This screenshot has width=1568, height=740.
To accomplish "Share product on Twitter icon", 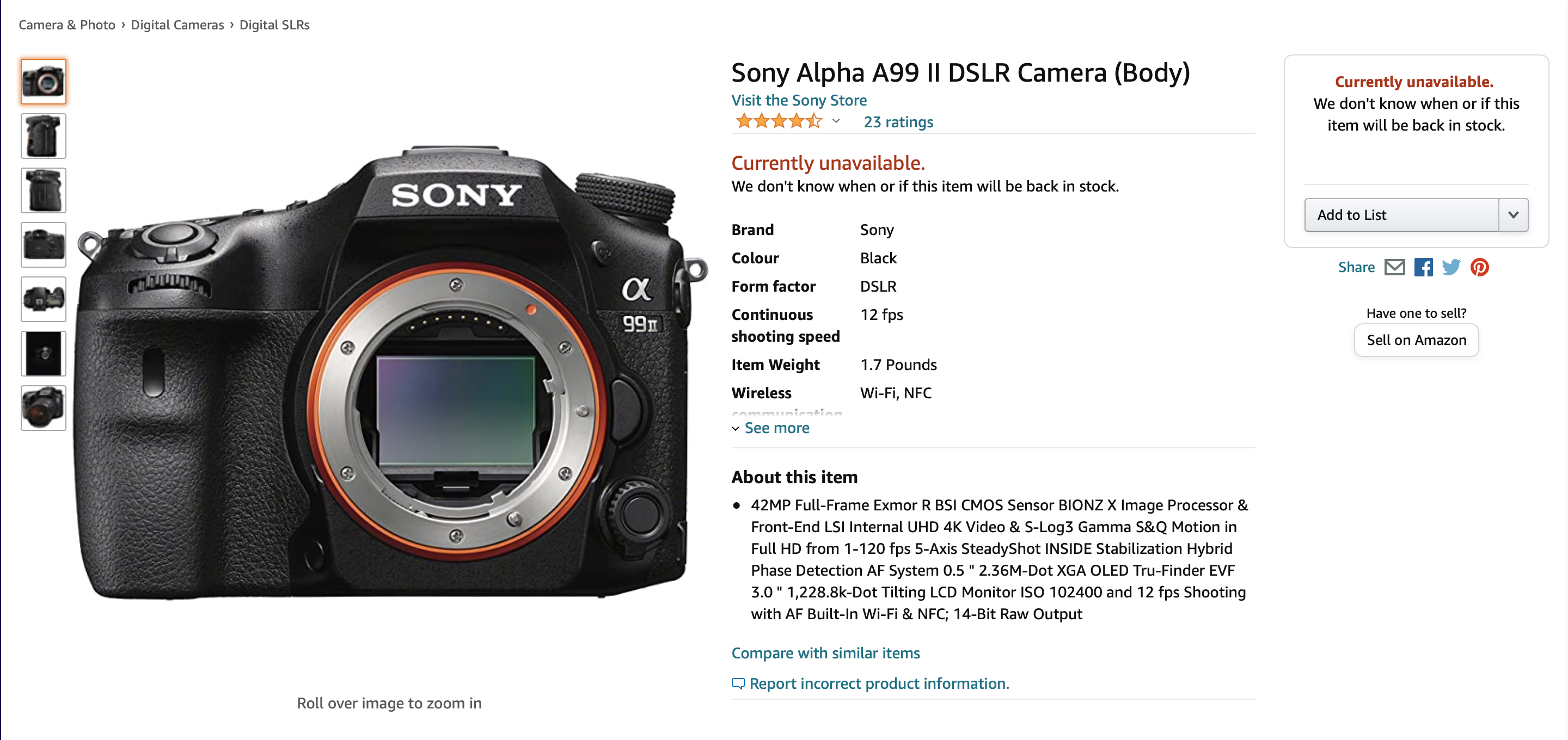I will (1451, 267).
